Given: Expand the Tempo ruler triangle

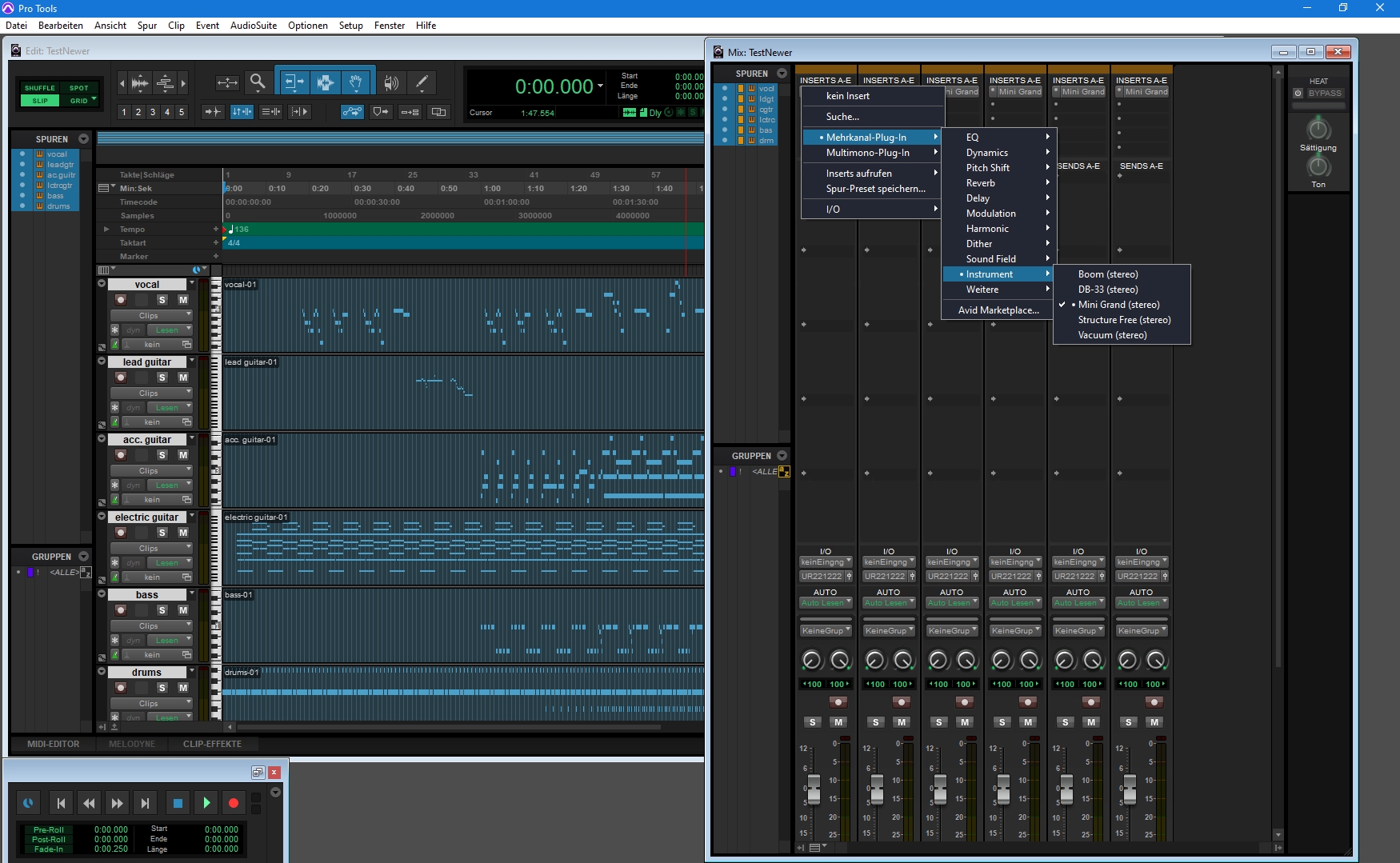Looking at the screenshot, I should click(x=106, y=230).
